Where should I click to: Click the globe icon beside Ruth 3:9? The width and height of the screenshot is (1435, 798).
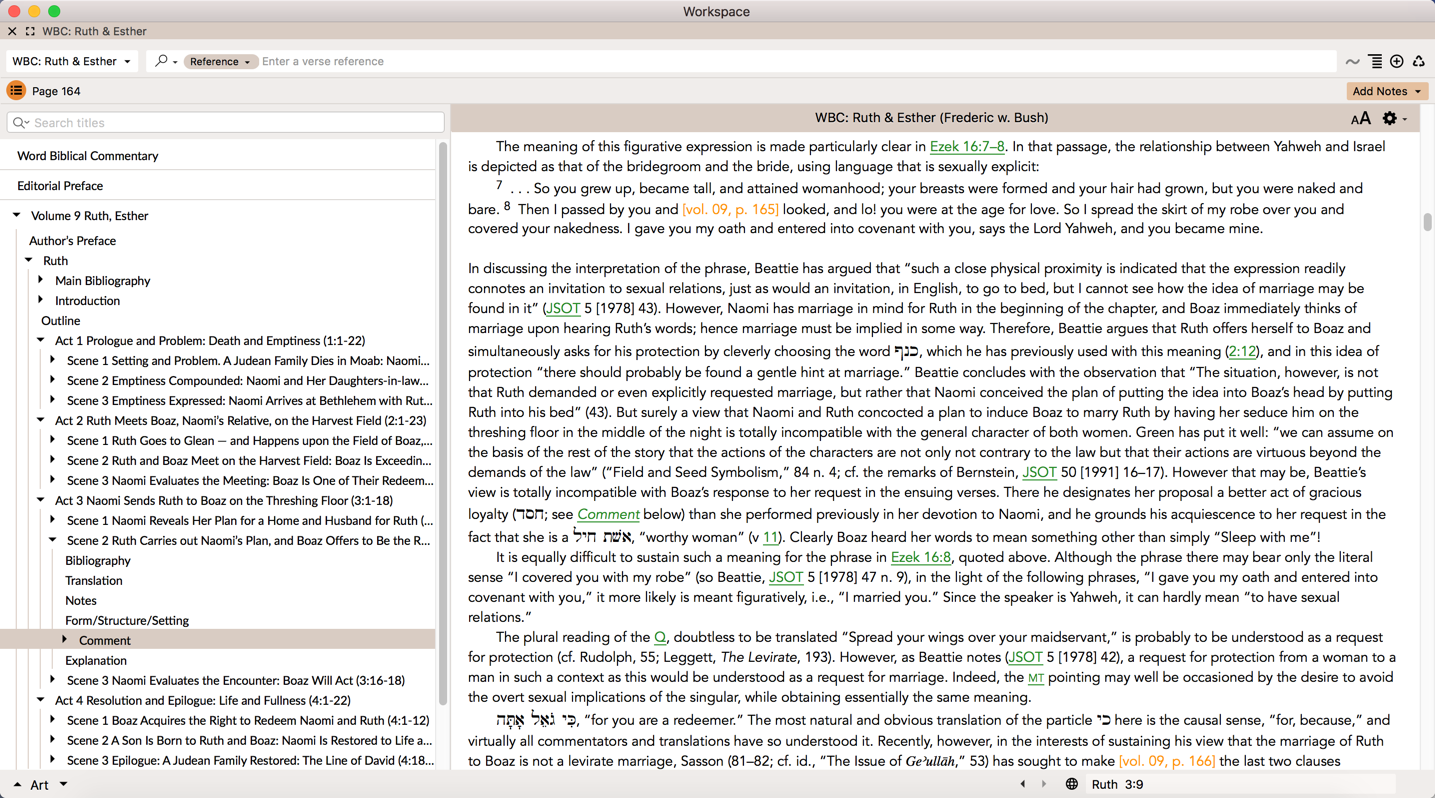pos(1071,784)
